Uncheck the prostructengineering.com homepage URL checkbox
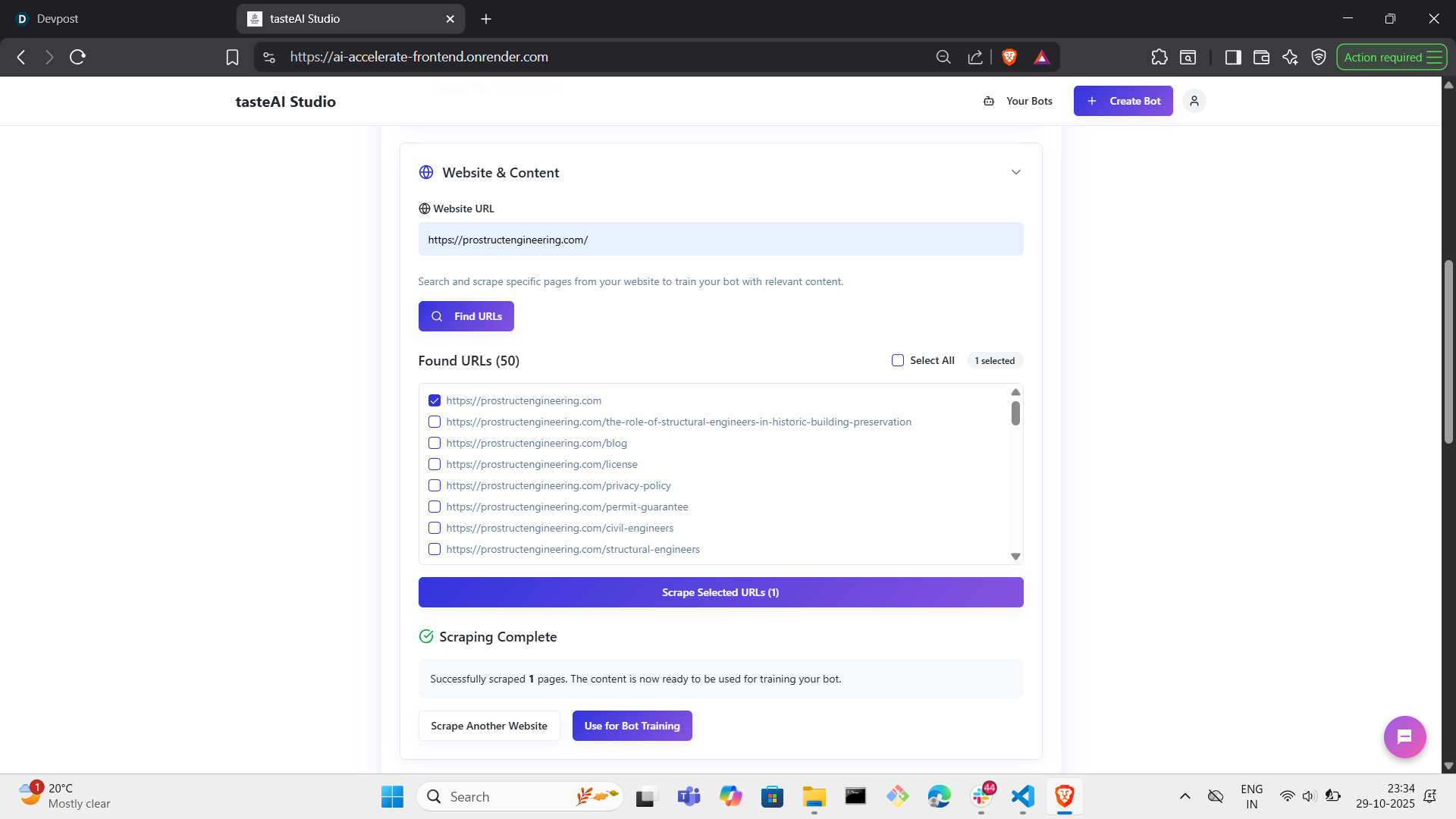The height and width of the screenshot is (819, 1456). pos(435,400)
